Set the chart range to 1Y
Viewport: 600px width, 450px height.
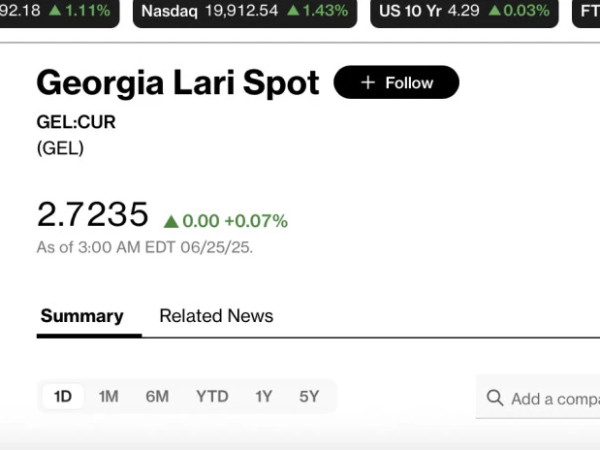(x=264, y=396)
